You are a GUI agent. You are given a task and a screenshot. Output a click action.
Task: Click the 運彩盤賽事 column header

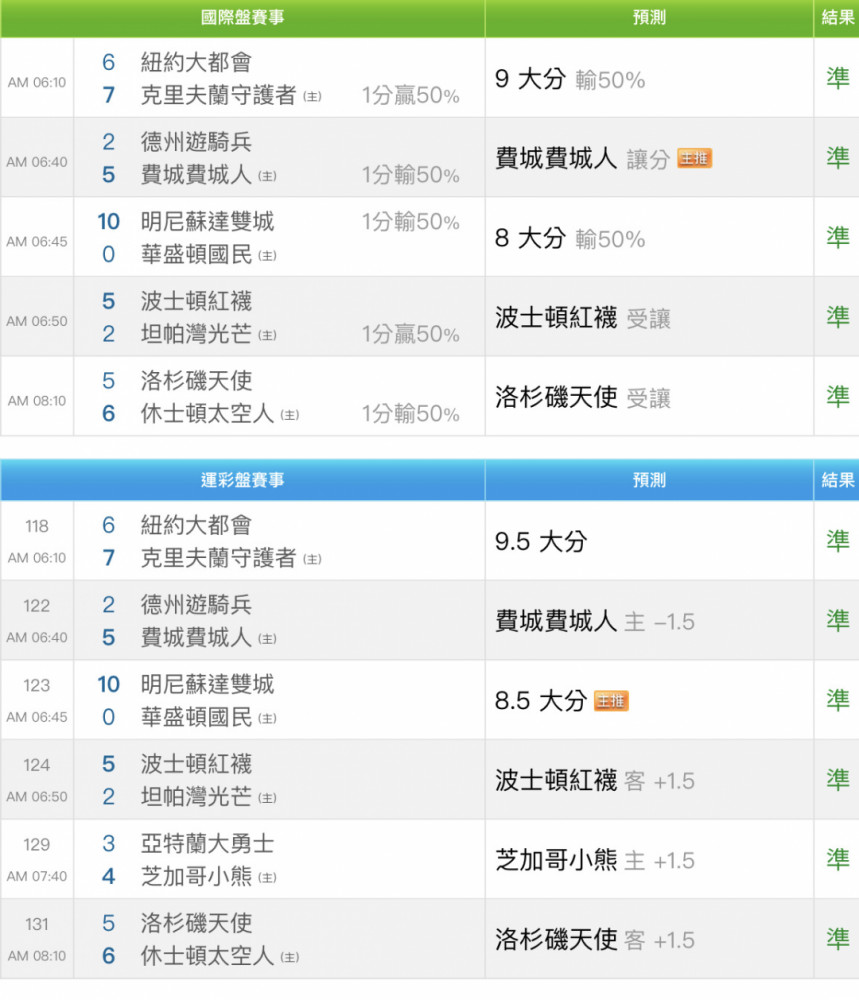[242, 480]
